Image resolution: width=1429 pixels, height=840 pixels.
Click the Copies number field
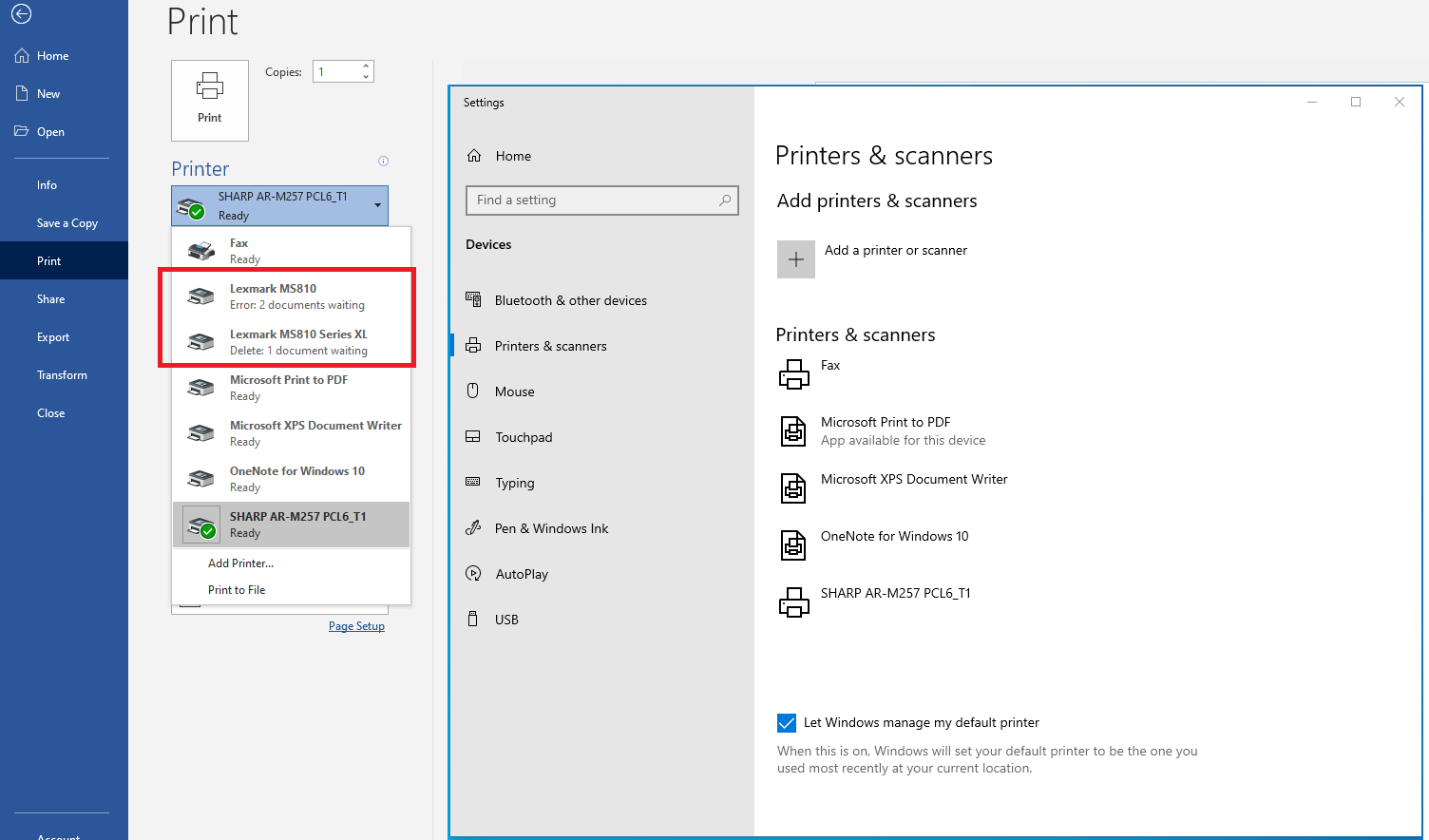pyautogui.click(x=336, y=71)
